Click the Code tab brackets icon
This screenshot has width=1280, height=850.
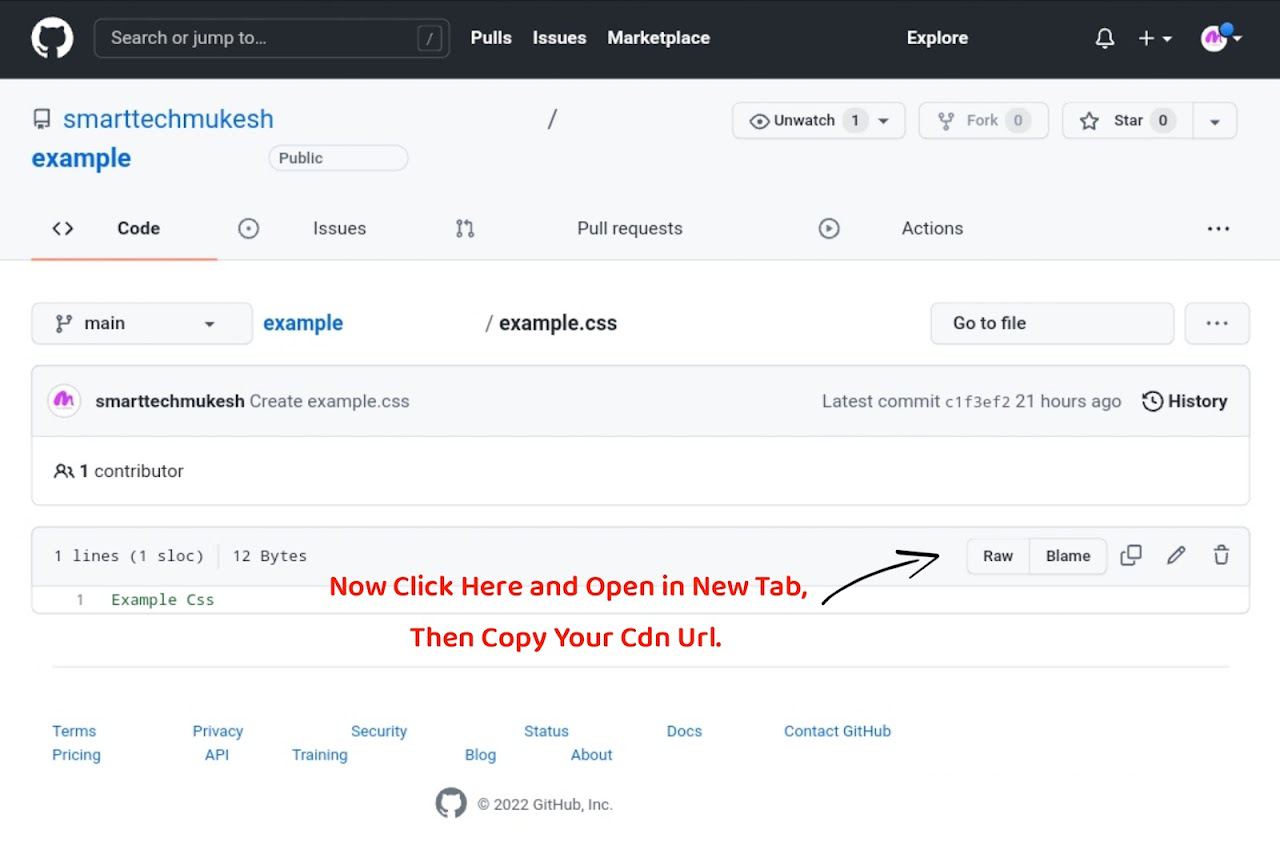[63, 228]
